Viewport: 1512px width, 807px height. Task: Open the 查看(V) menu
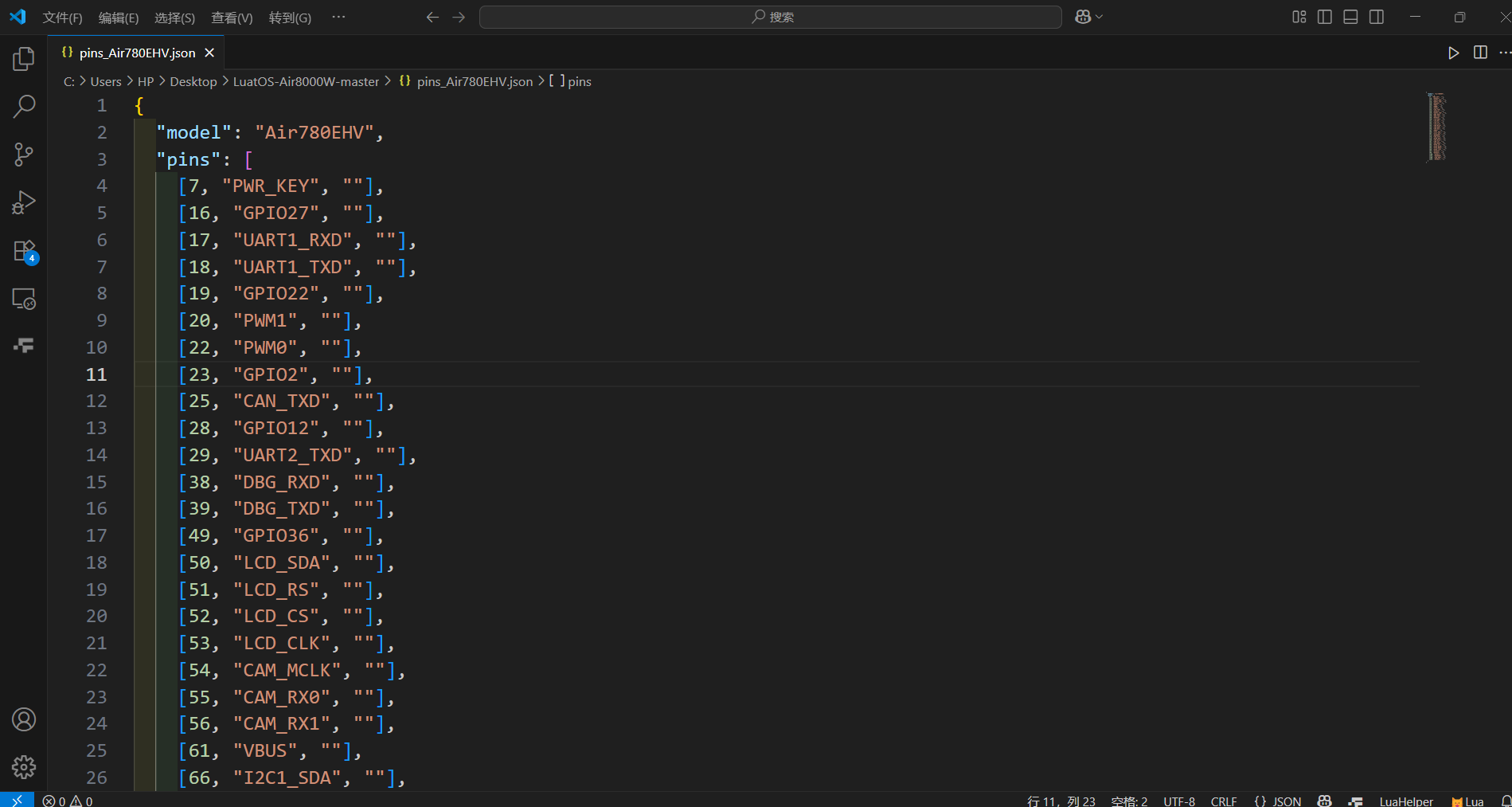pos(232,18)
